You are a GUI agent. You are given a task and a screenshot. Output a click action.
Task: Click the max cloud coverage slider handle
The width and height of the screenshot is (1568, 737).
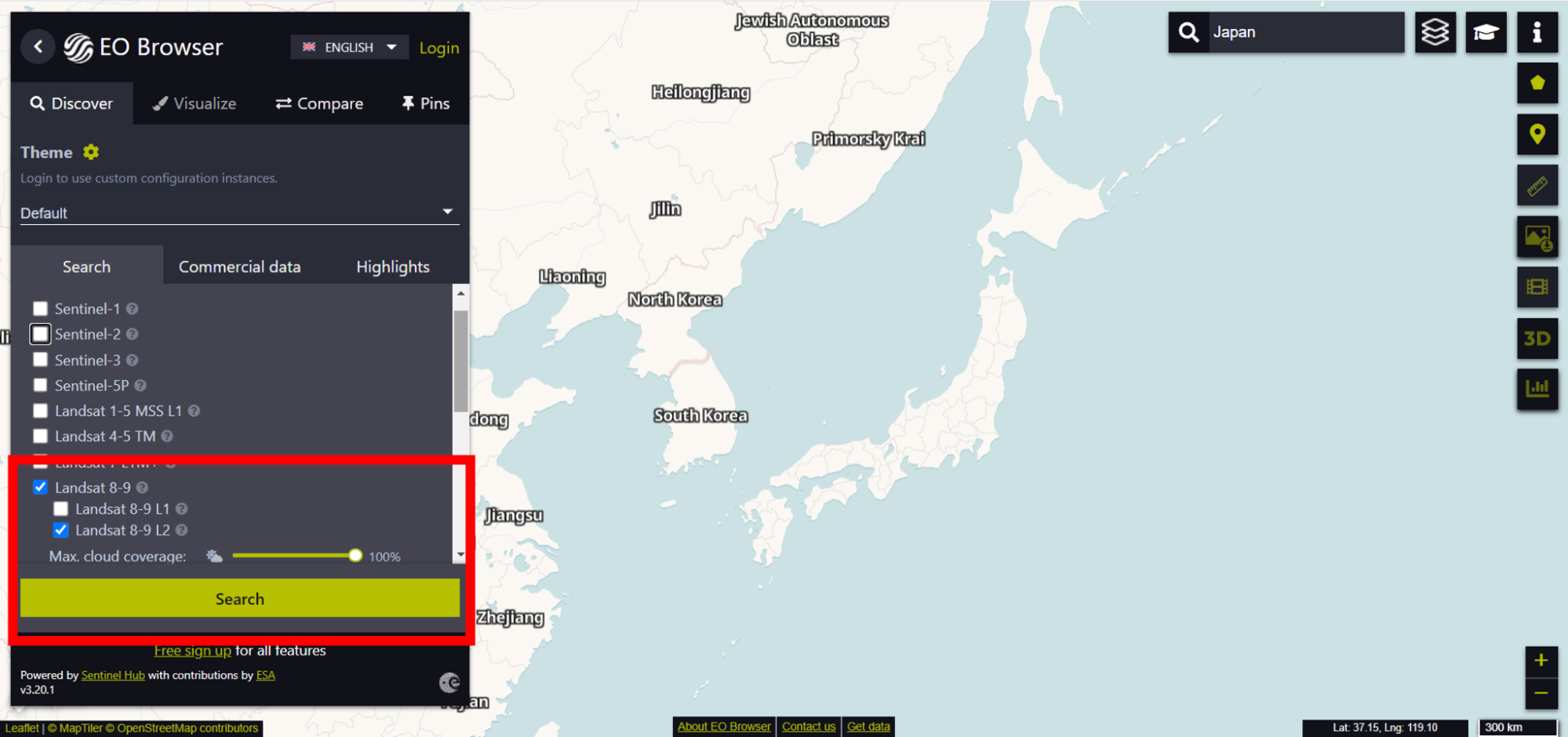(355, 556)
